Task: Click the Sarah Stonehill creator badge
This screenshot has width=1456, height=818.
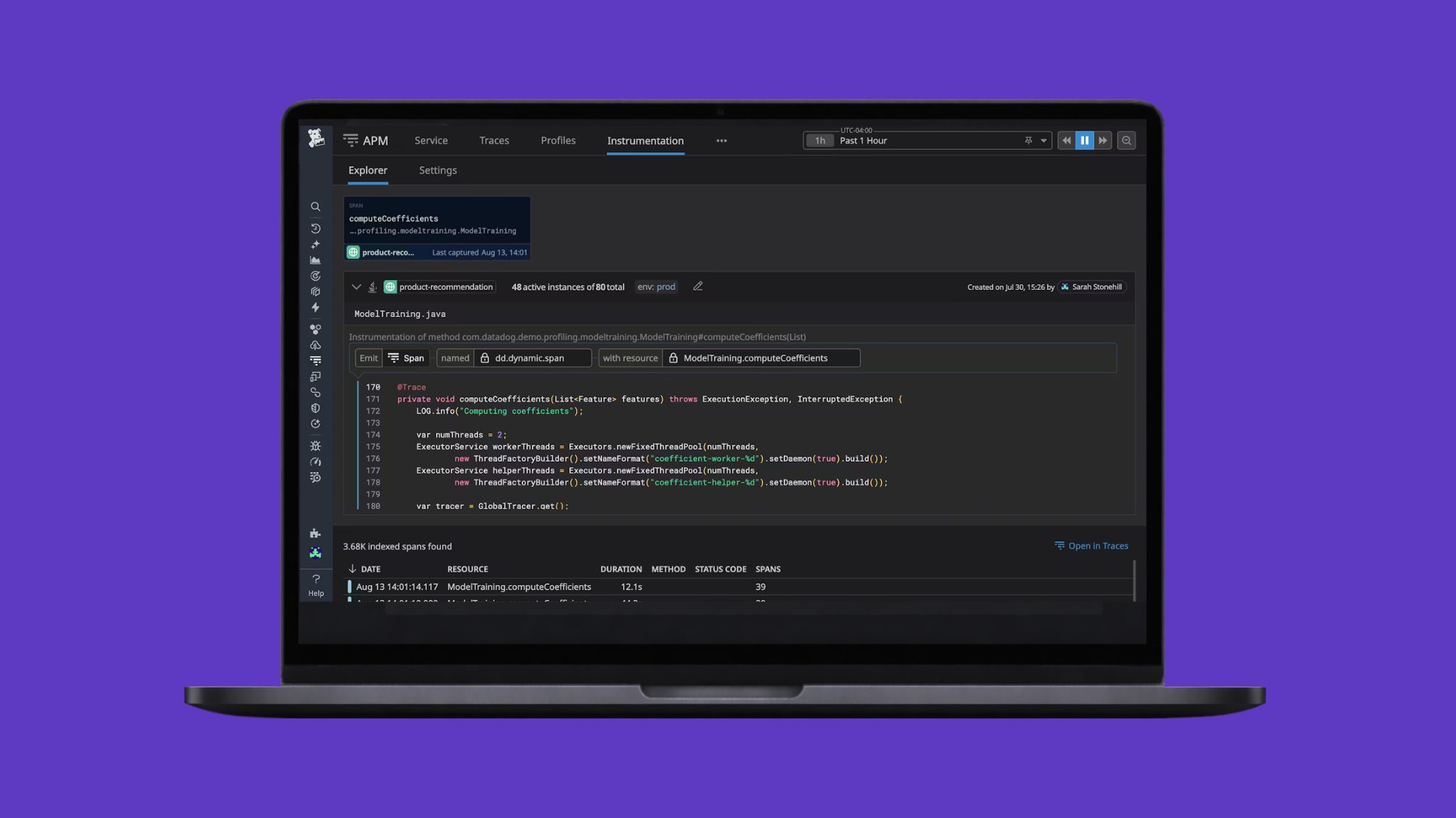Action: pos(1091,287)
